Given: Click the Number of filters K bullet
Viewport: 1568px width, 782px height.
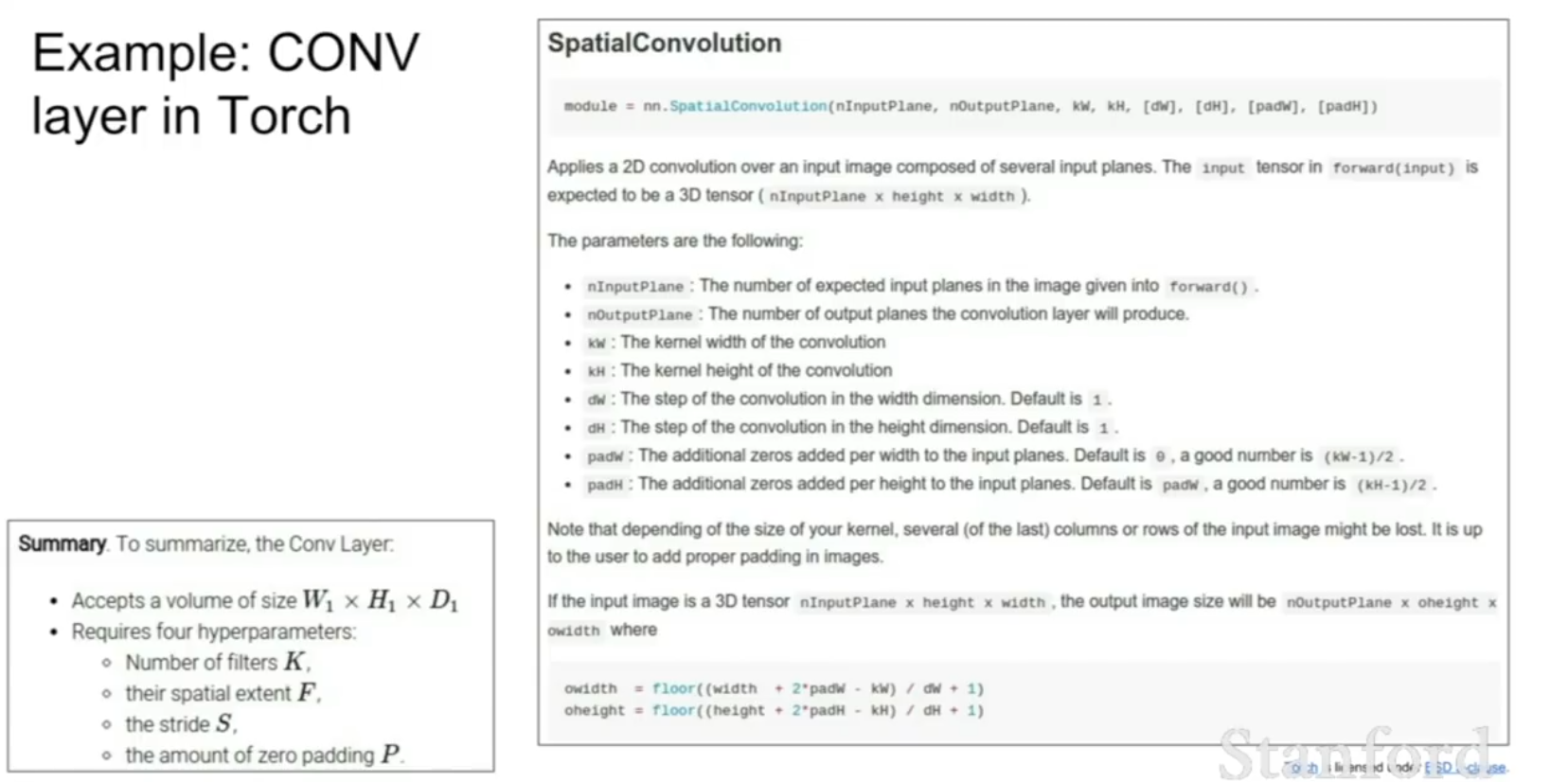Looking at the screenshot, I should point(218,662).
